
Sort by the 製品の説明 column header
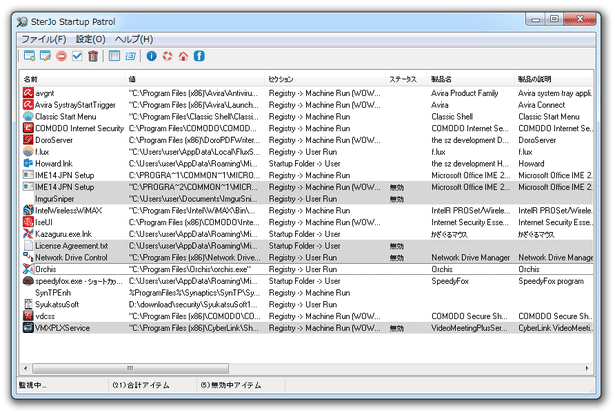(554, 79)
